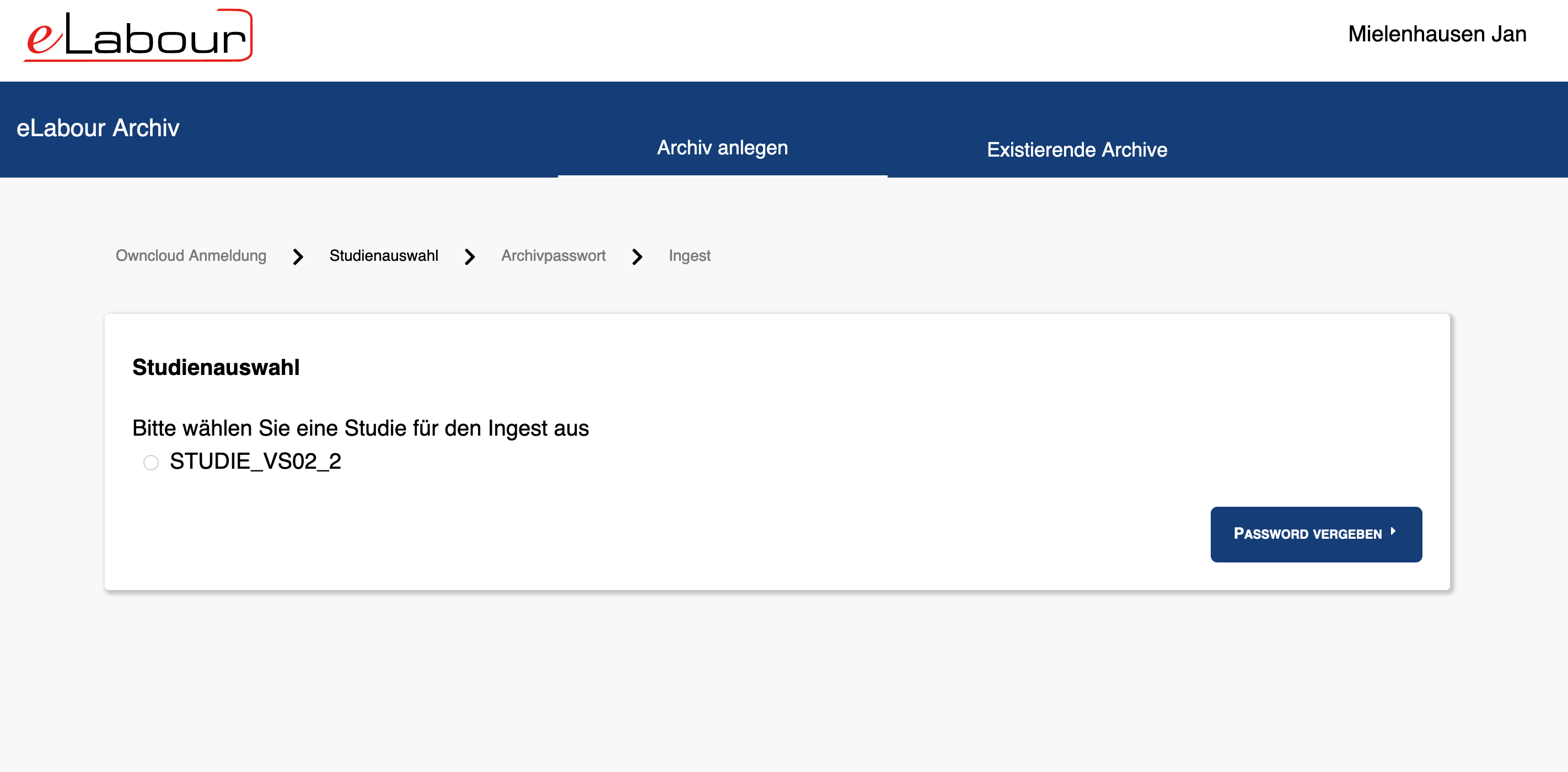Screen dimensions: 1568x772
Task: Click the Studienauswahl card heading
Action: 216,367
